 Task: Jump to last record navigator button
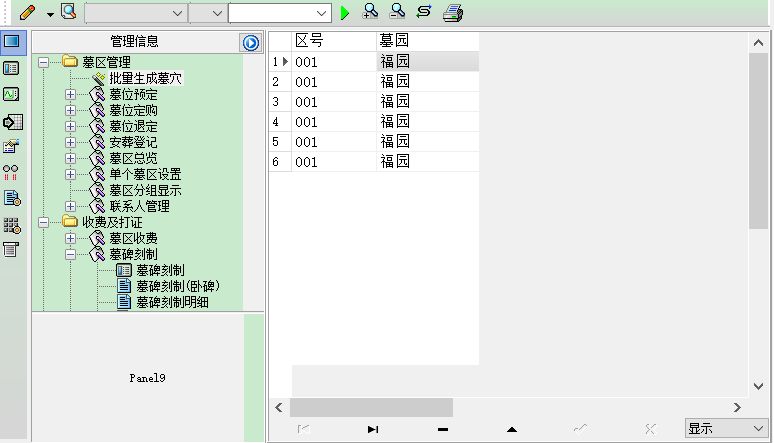373,429
